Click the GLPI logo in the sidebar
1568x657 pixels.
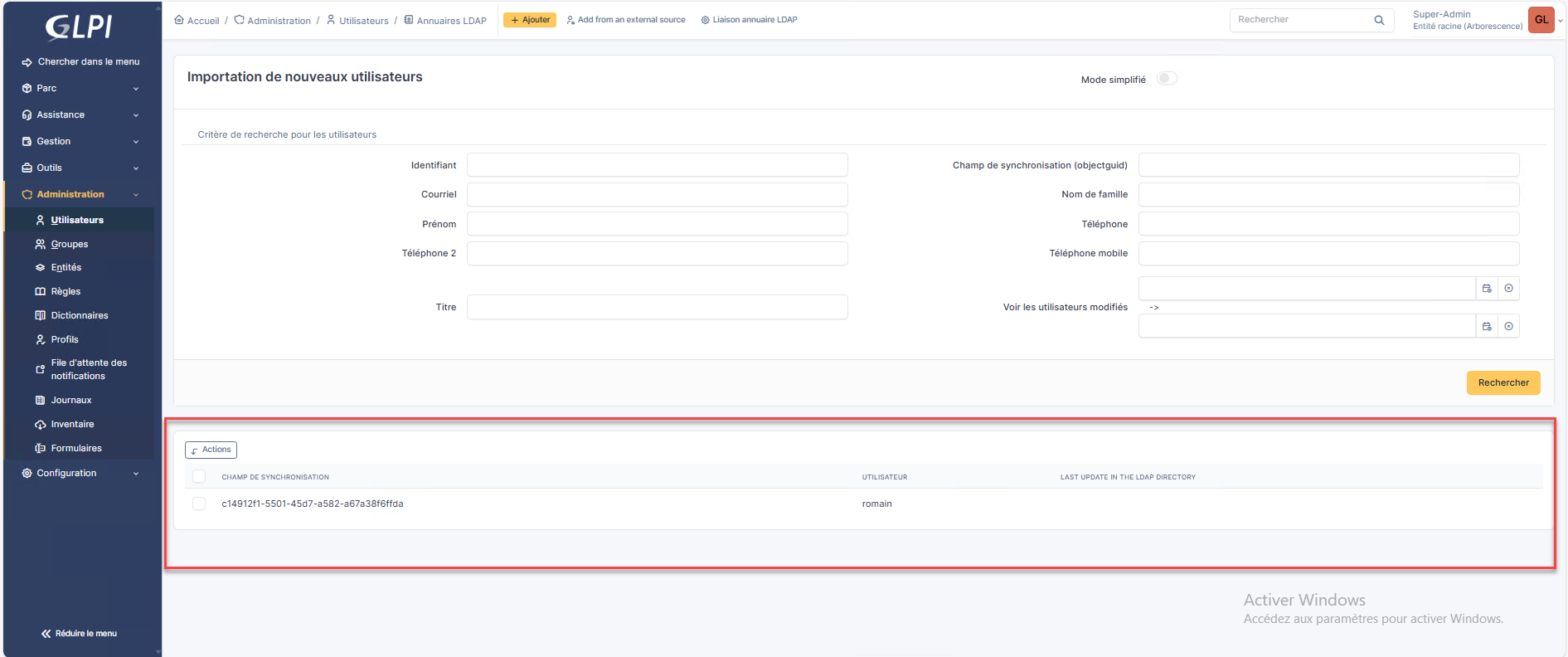tap(79, 27)
